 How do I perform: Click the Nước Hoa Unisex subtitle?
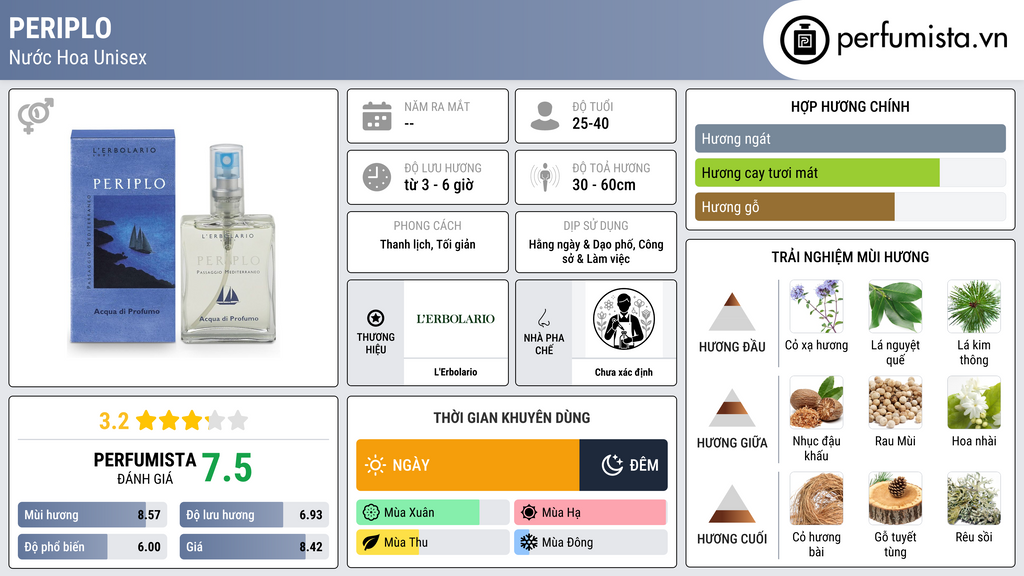click(78, 57)
